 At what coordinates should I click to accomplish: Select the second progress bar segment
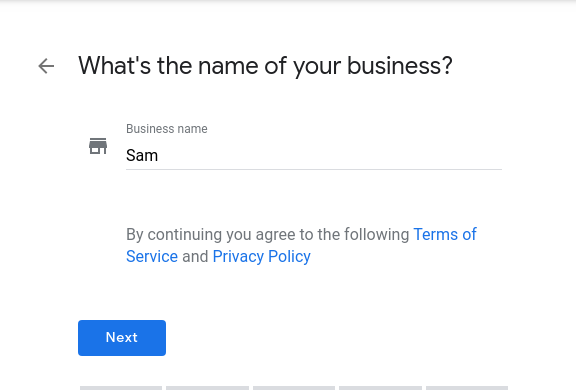pyautogui.click(x=208, y=388)
